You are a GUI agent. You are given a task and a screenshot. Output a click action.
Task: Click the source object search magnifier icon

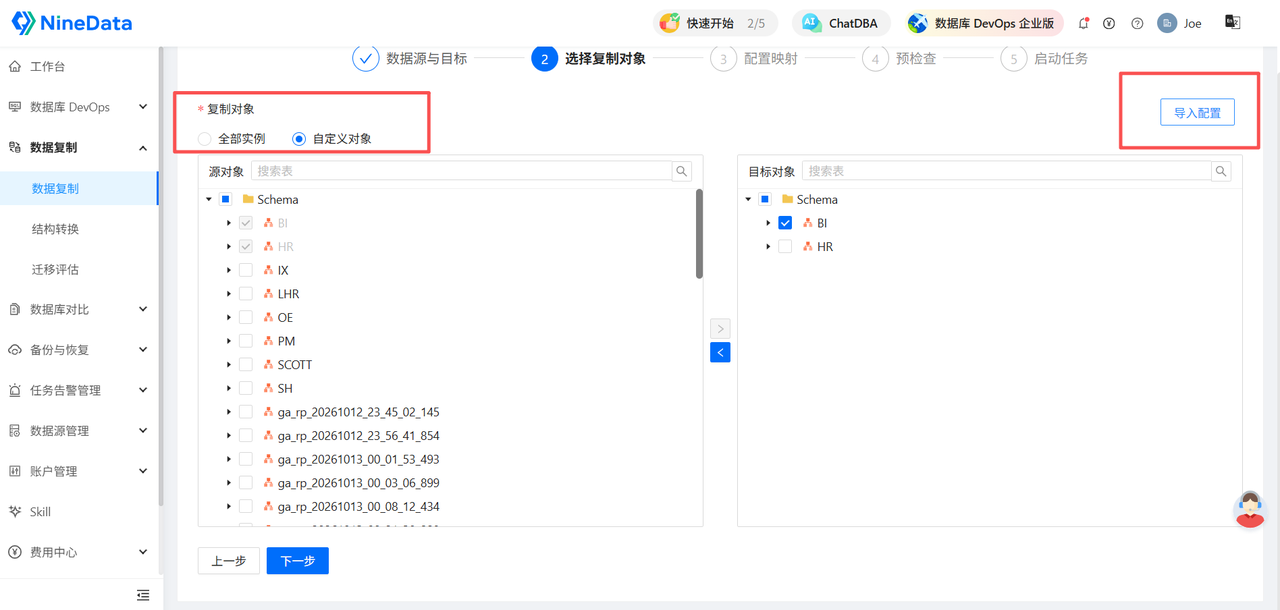(x=682, y=171)
